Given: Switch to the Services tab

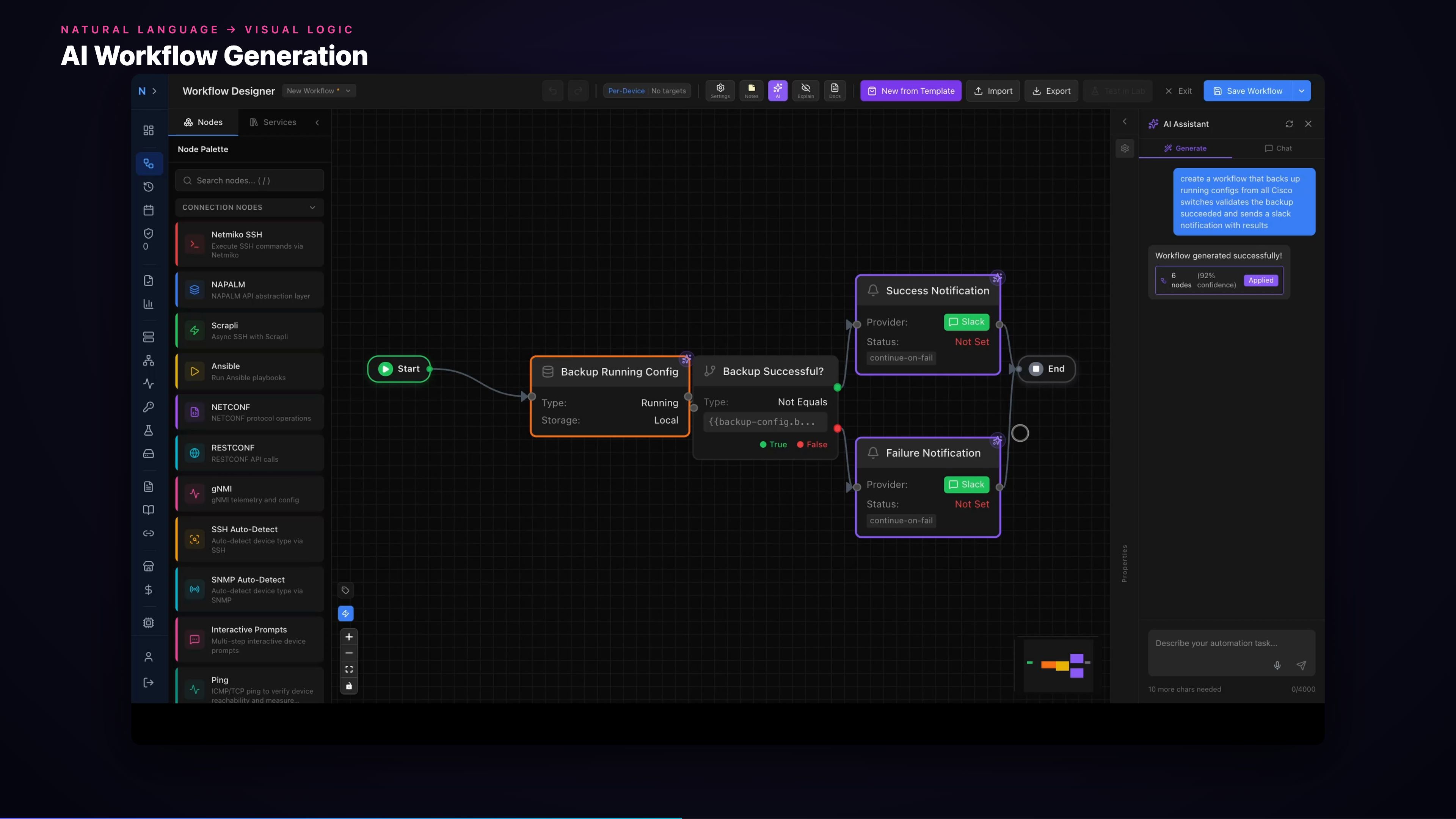Looking at the screenshot, I should coord(279,122).
